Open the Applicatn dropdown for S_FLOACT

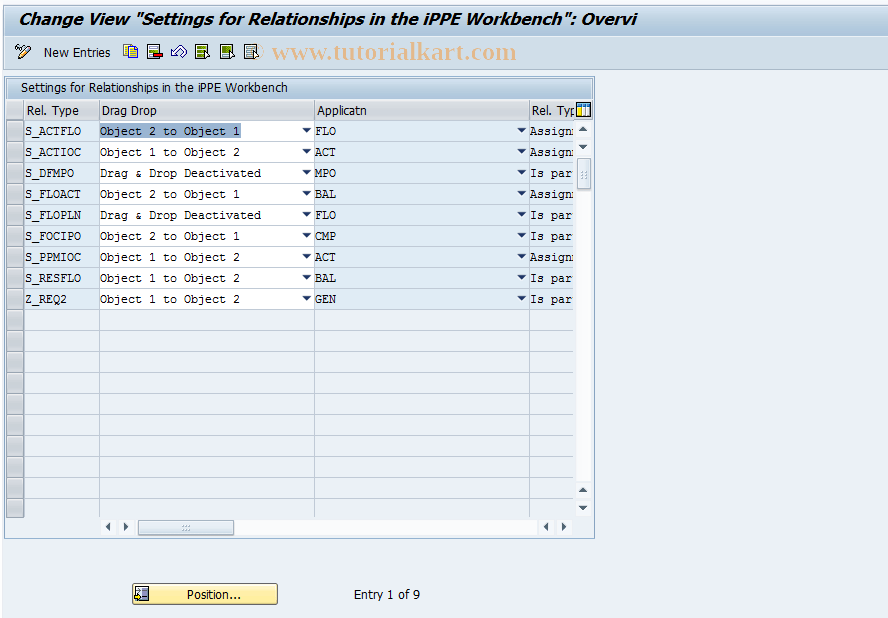click(520, 193)
